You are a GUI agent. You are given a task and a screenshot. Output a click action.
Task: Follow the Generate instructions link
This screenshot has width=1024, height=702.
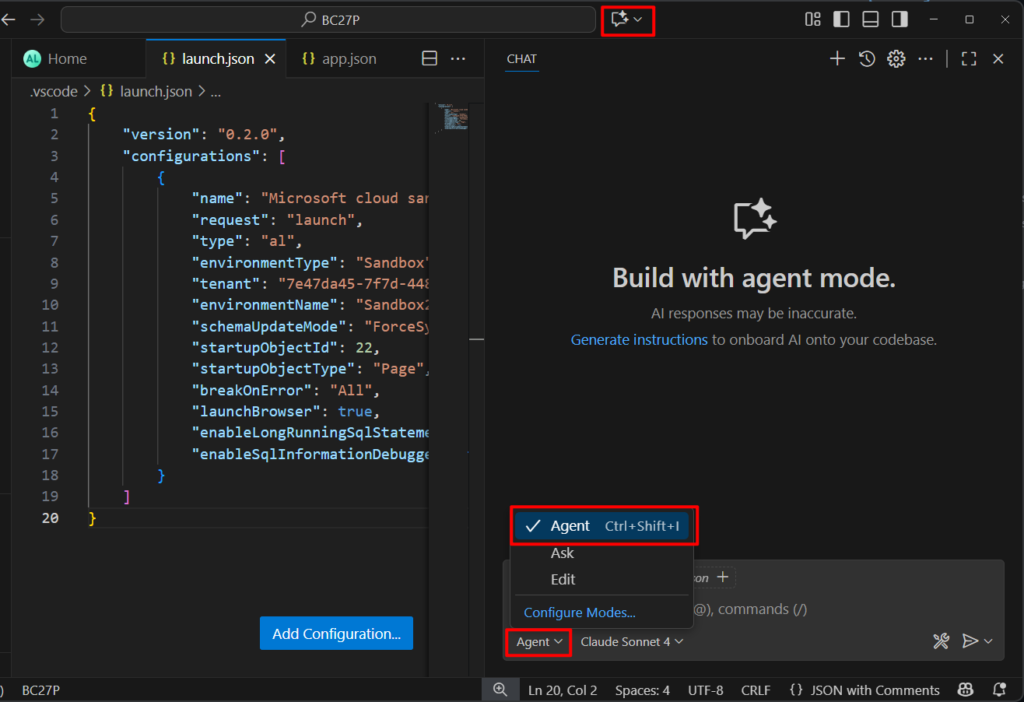coord(639,340)
